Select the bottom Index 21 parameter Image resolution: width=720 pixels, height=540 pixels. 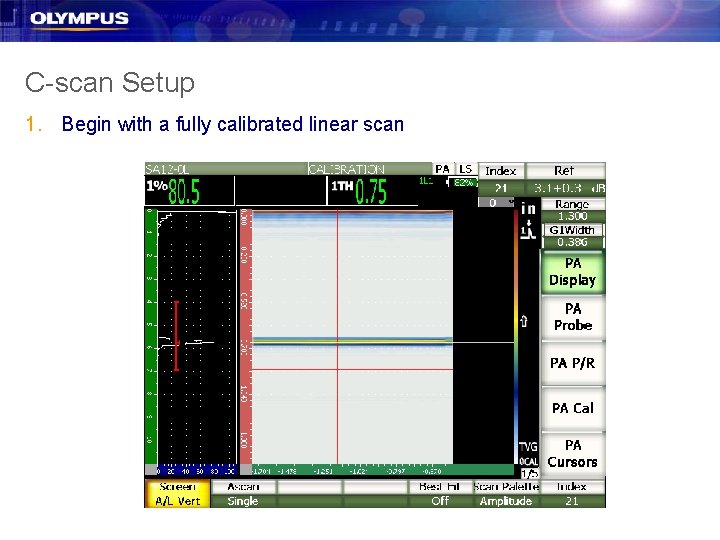572,494
